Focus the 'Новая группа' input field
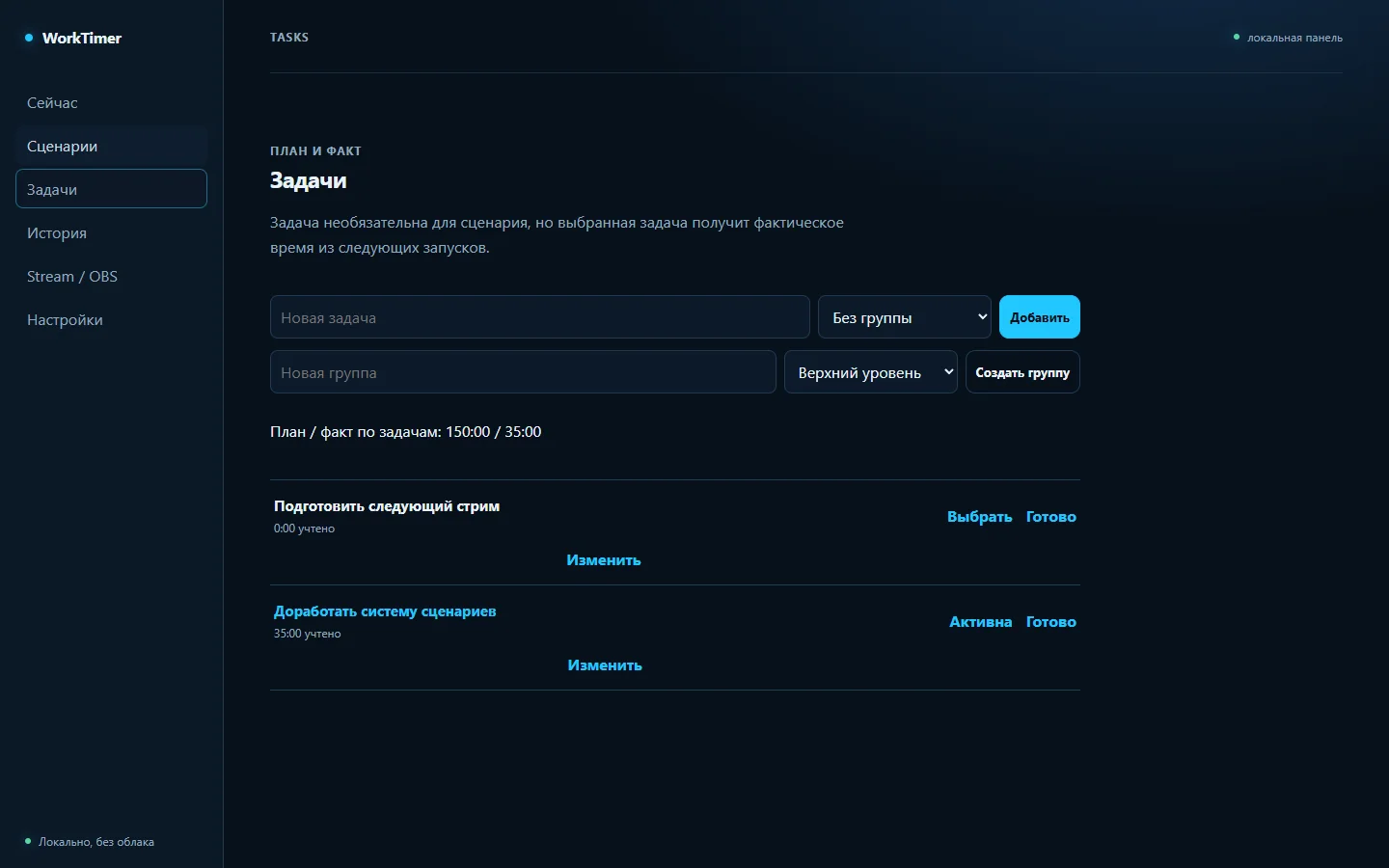The image size is (1389, 868). tap(523, 372)
